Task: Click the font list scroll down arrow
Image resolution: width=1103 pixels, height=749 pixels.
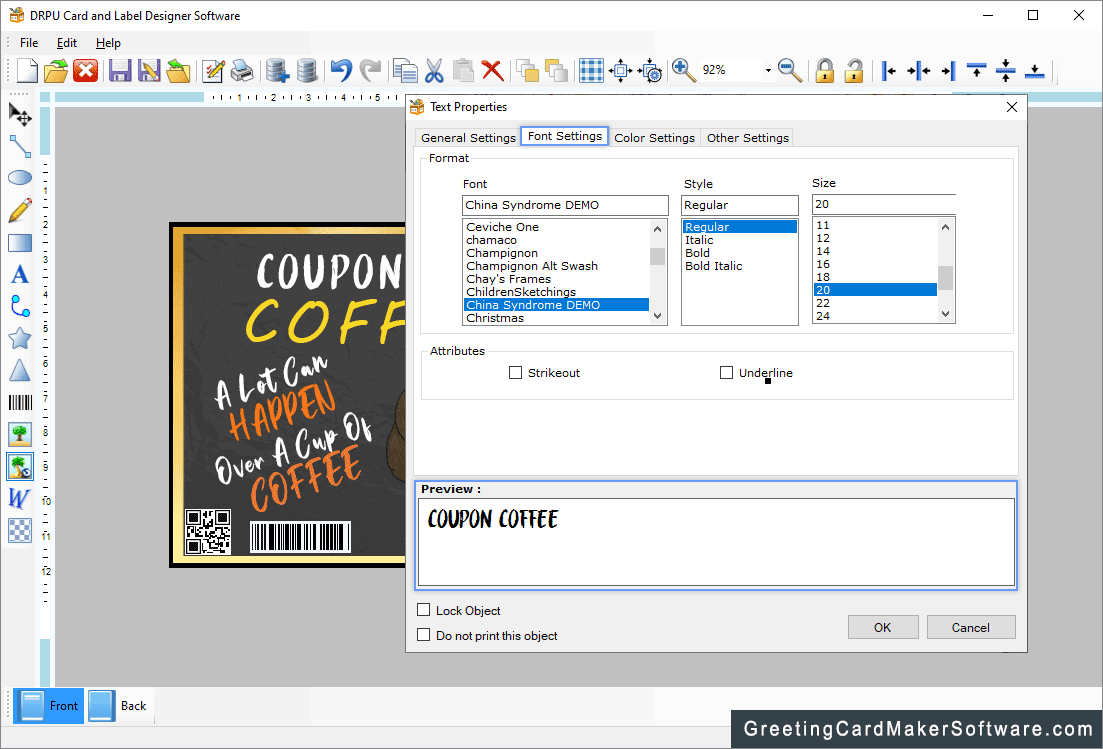Action: click(658, 316)
